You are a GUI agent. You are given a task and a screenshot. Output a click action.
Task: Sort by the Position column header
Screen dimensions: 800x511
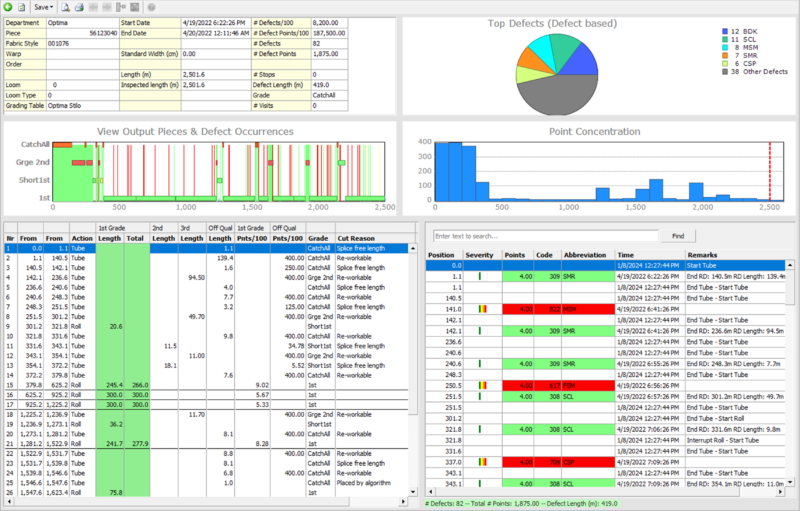click(444, 255)
